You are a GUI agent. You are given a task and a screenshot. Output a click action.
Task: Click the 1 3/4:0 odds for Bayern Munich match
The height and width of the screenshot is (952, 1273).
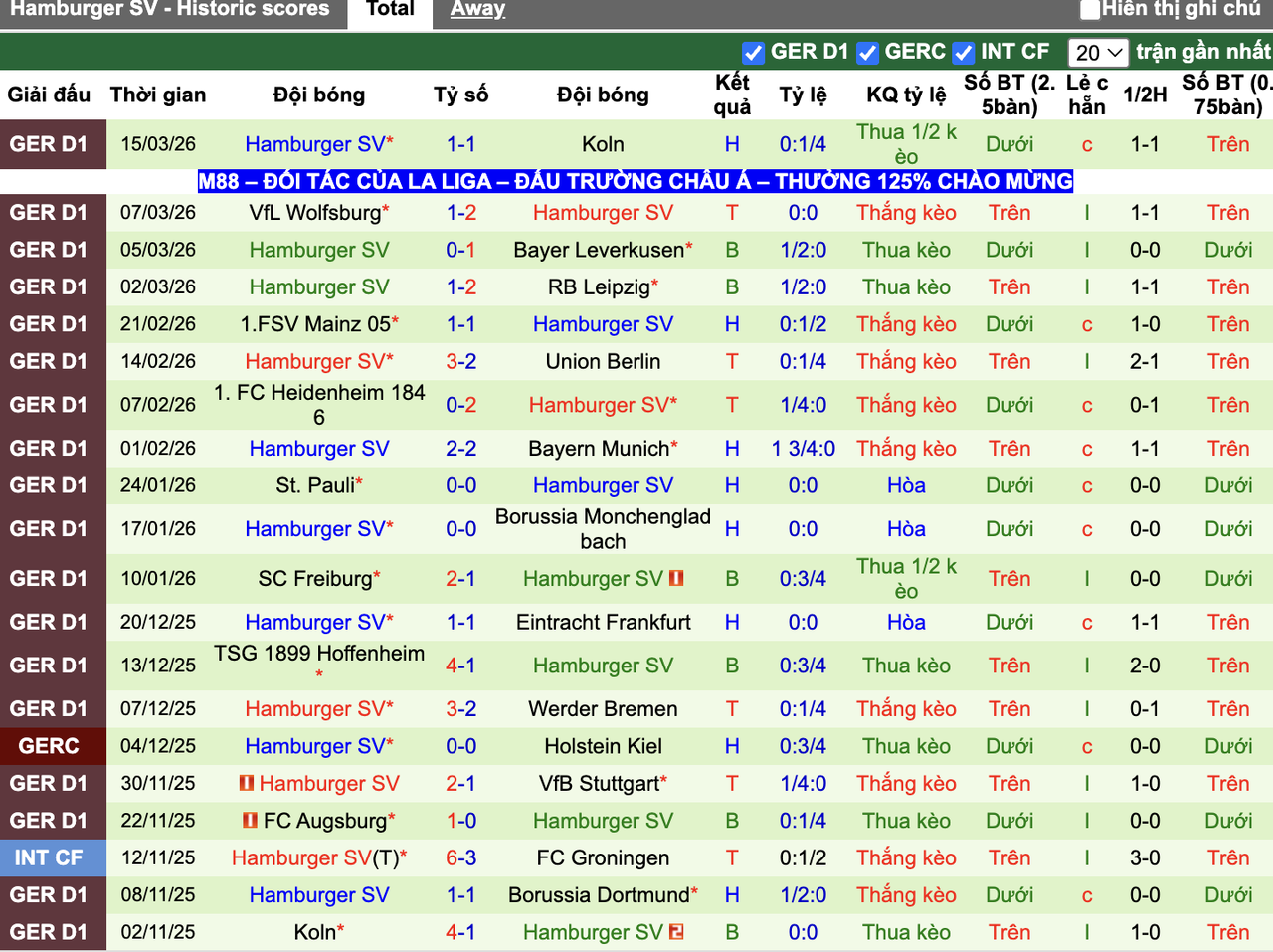pos(804,449)
